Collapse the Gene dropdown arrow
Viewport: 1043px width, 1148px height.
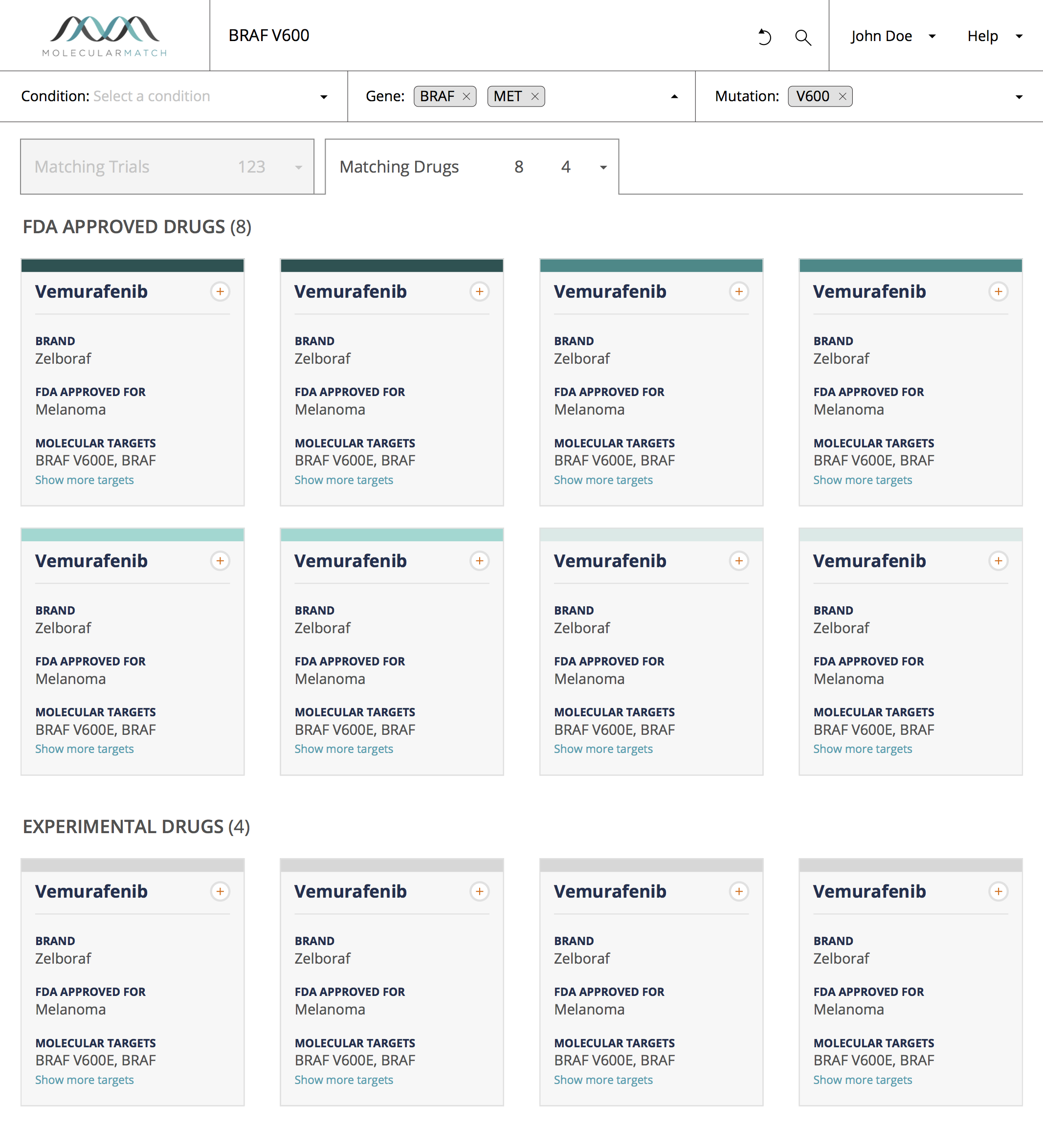[x=674, y=97]
